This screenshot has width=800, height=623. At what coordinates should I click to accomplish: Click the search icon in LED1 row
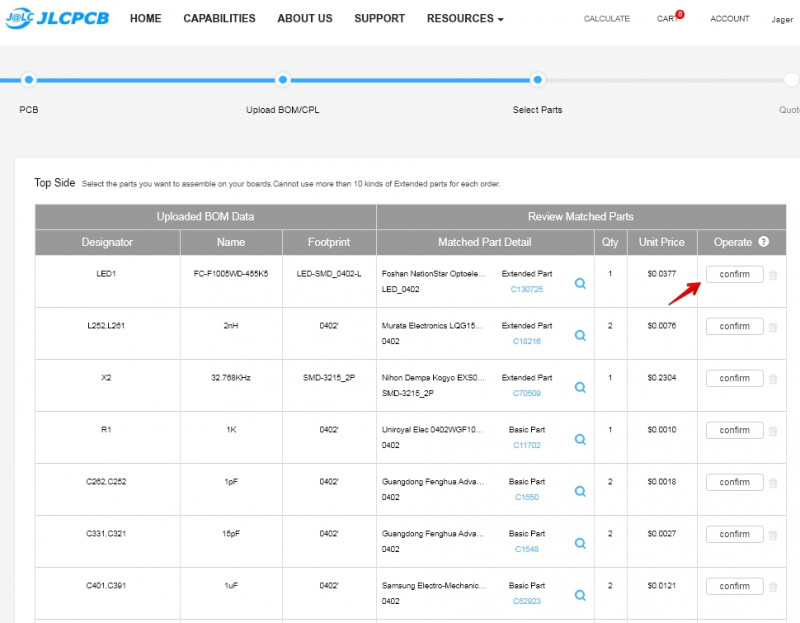580,283
